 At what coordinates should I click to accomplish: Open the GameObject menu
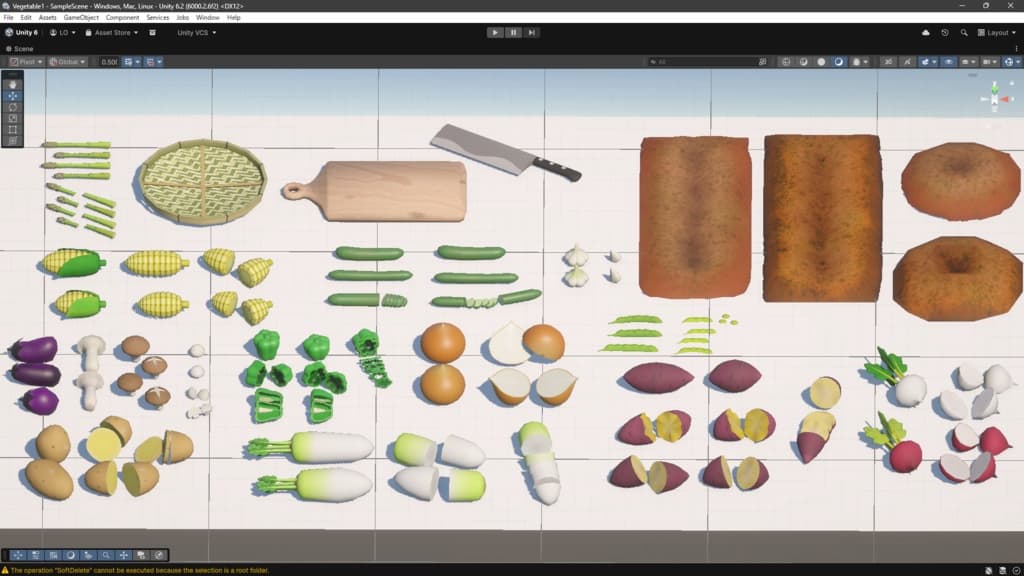(x=81, y=18)
